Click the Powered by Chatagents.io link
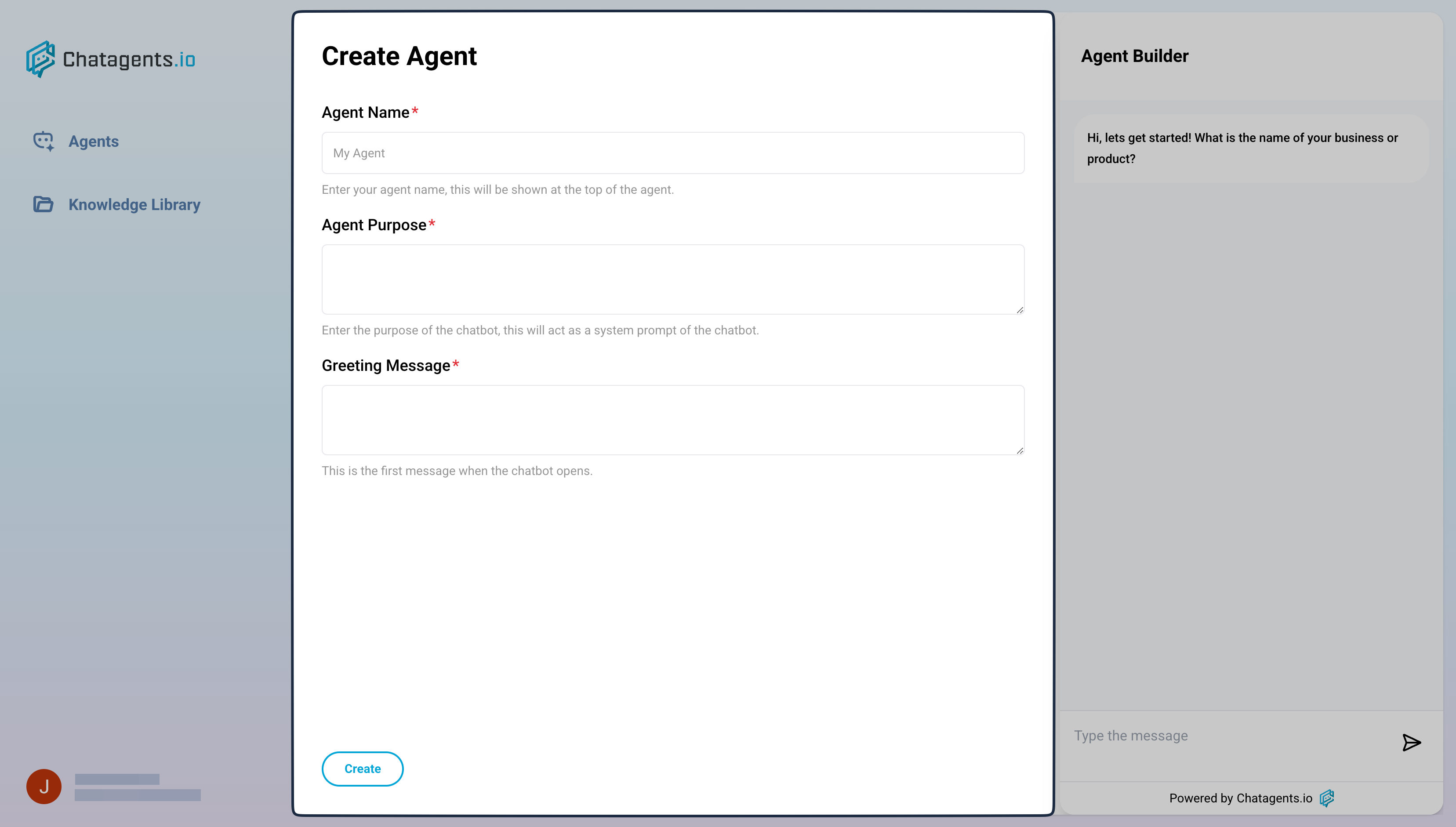The height and width of the screenshot is (827, 1456). [x=1240, y=798]
